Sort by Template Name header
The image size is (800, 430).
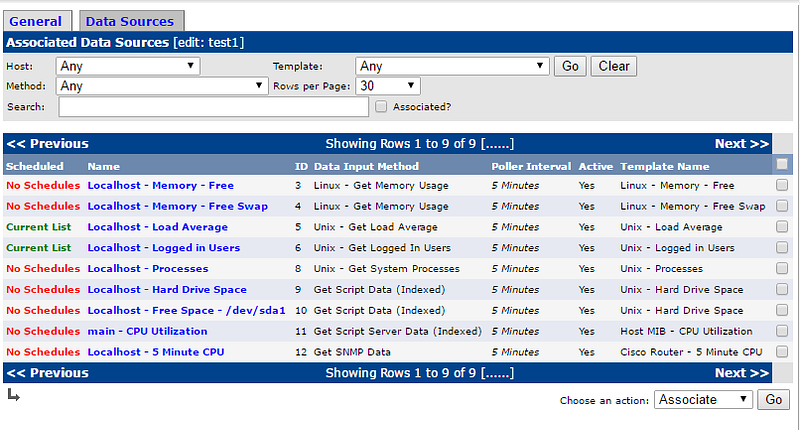[x=665, y=166]
